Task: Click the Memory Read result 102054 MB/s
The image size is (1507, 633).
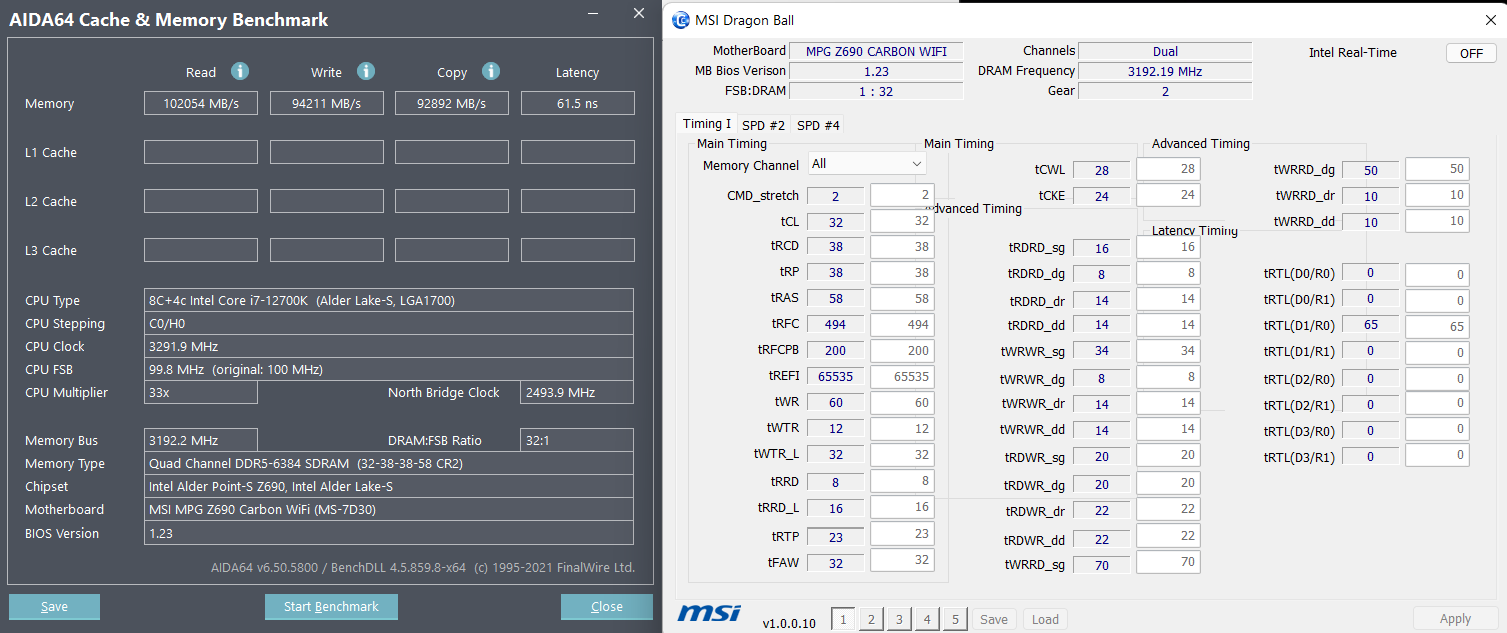Action: pyautogui.click(x=201, y=103)
